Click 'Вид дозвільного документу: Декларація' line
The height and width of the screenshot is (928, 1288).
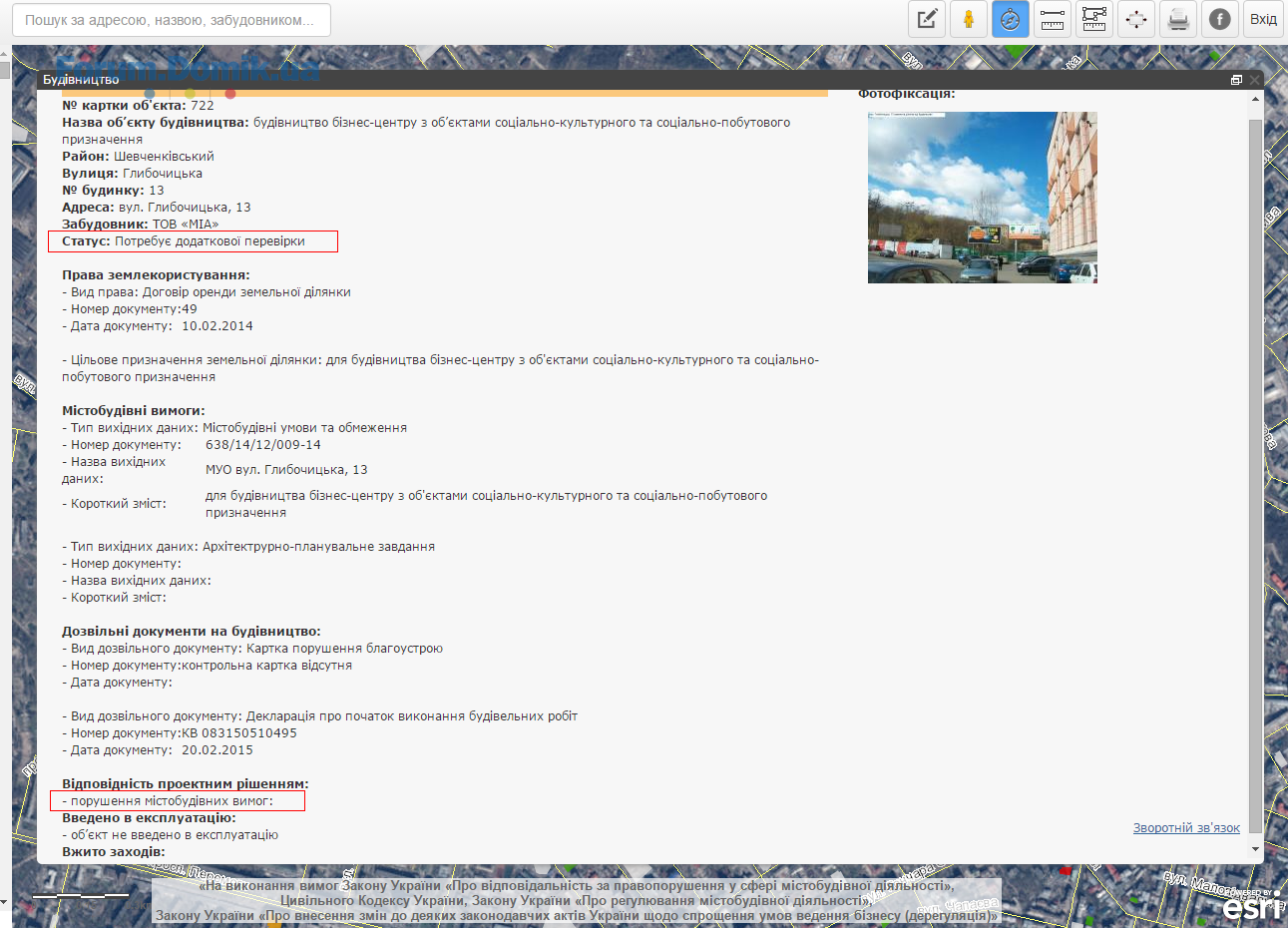coord(319,716)
